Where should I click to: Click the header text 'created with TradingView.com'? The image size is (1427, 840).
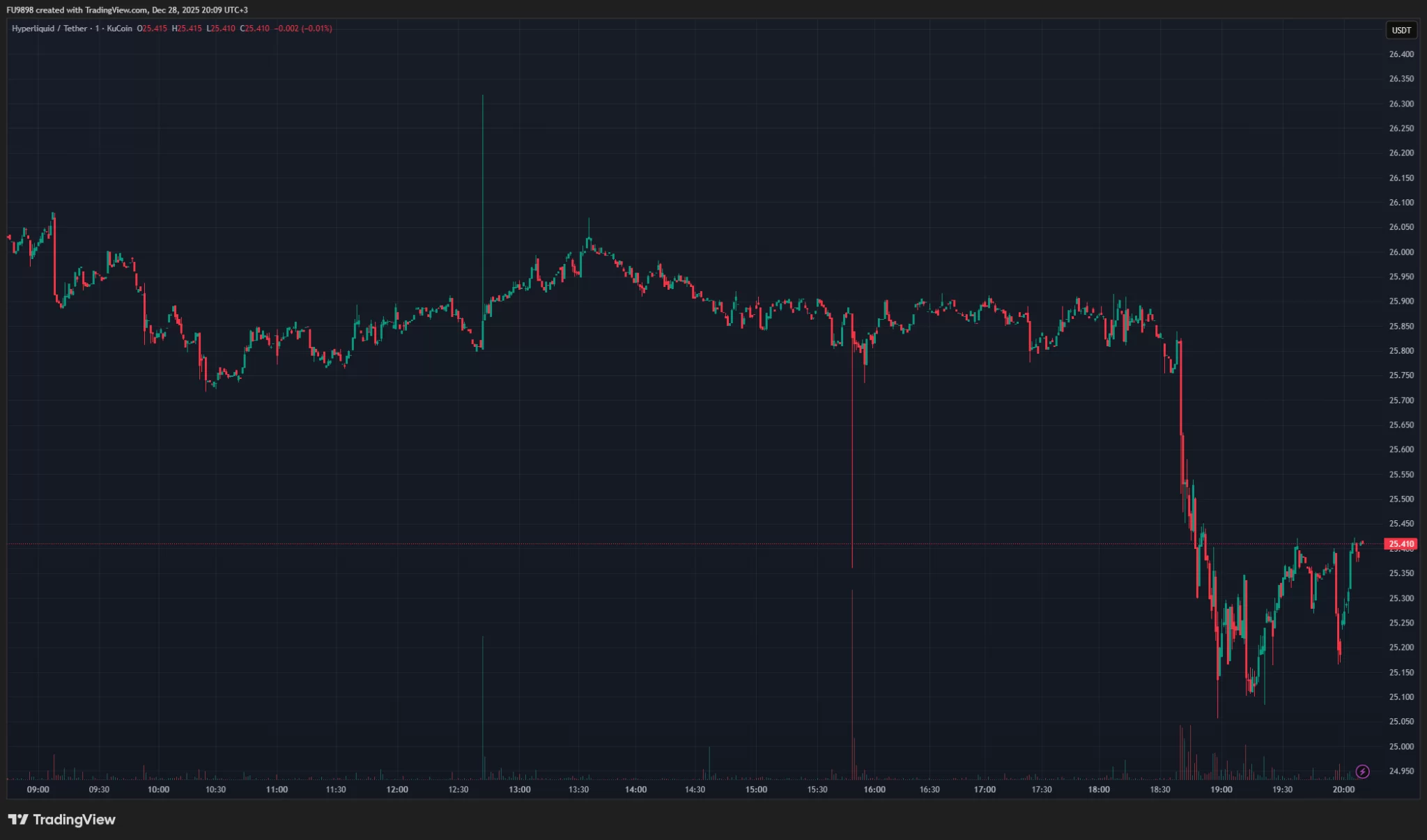pos(91,10)
